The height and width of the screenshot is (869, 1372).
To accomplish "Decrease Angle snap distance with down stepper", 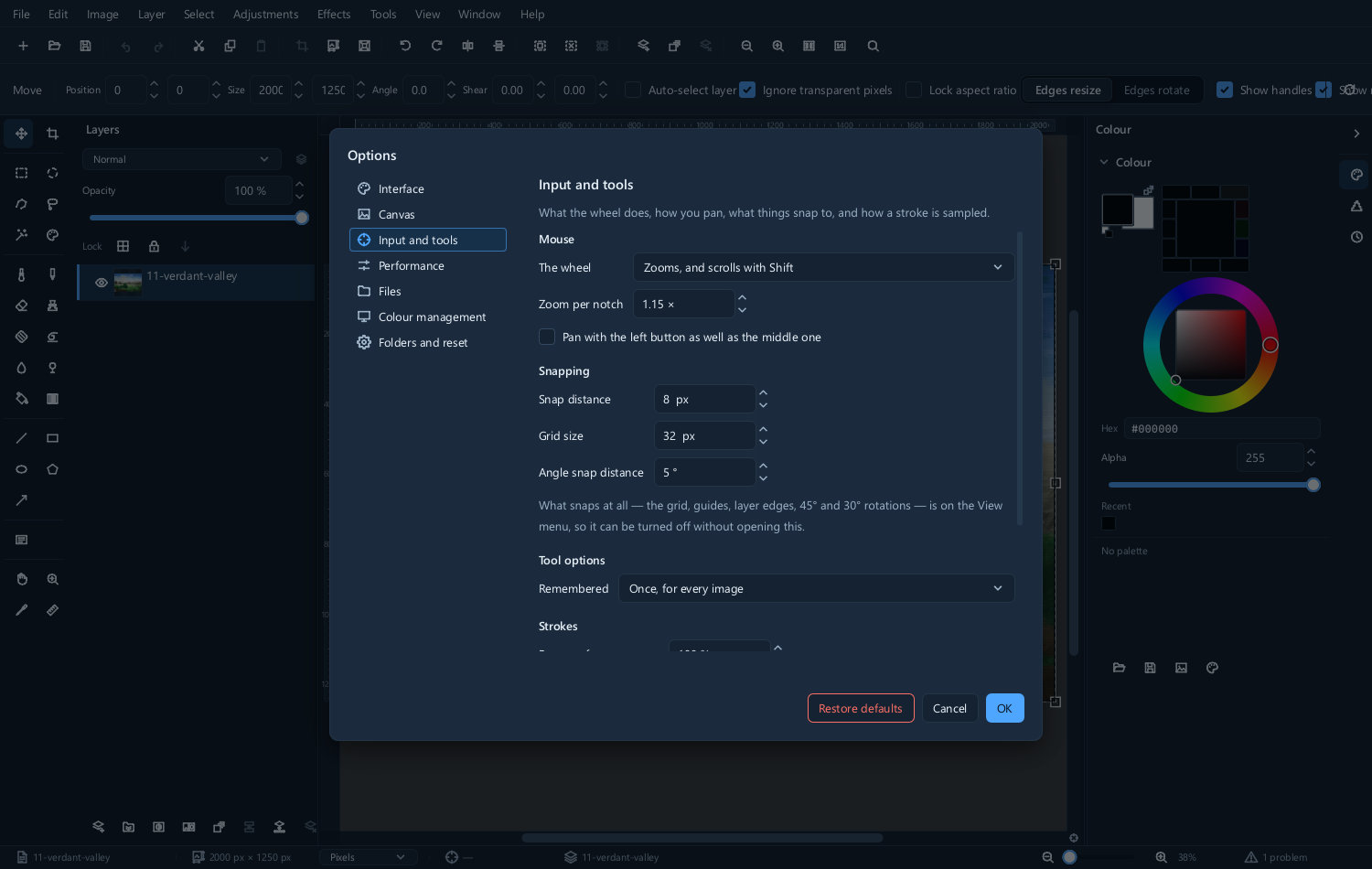I will pos(763,478).
